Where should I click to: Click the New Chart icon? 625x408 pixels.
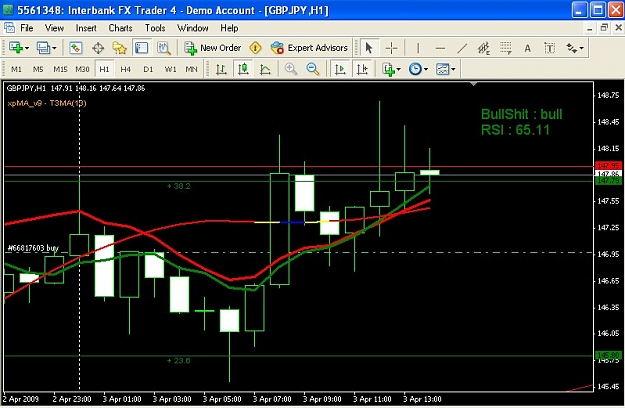[x=16, y=48]
